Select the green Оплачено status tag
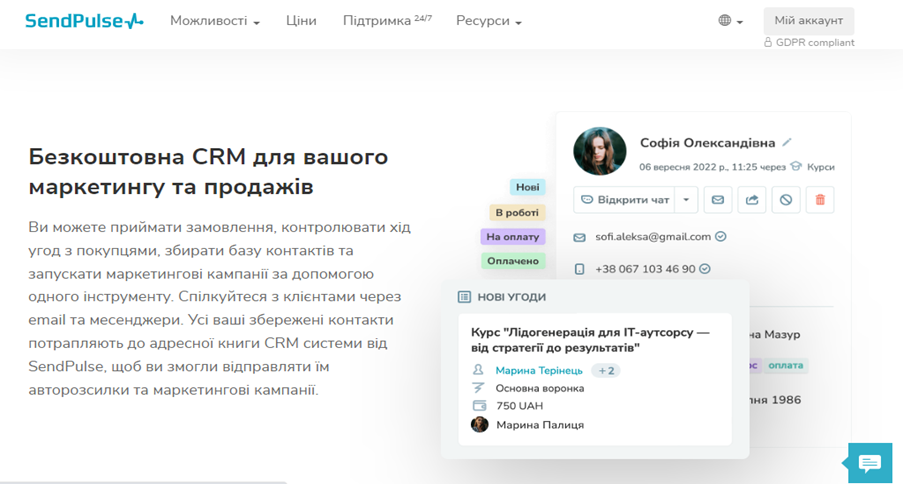903x484 pixels. [x=513, y=261]
